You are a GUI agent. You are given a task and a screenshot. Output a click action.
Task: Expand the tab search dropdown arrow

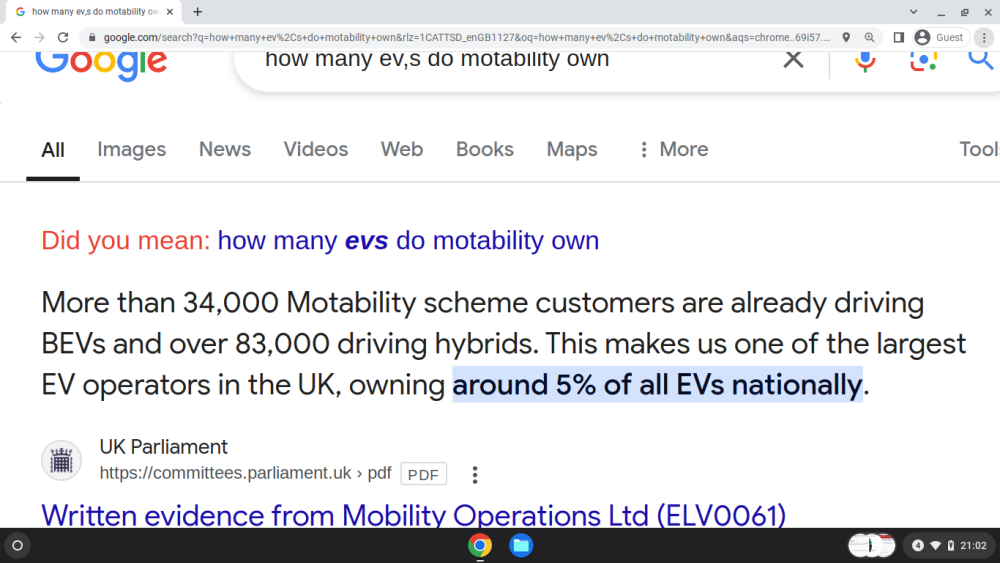click(x=913, y=11)
